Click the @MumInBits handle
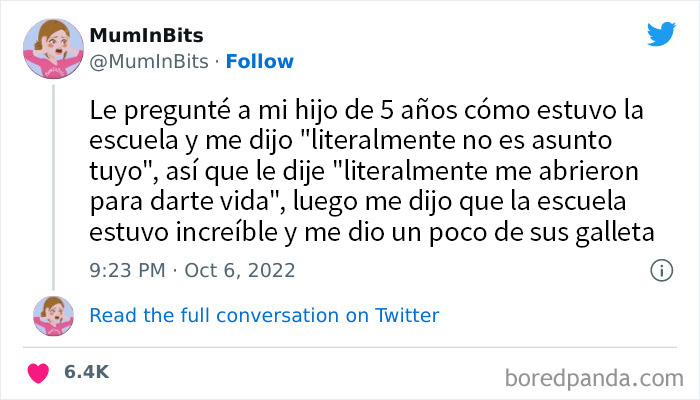Image resolution: width=700 pixels, height=400 pixels. tap(148, 61)
